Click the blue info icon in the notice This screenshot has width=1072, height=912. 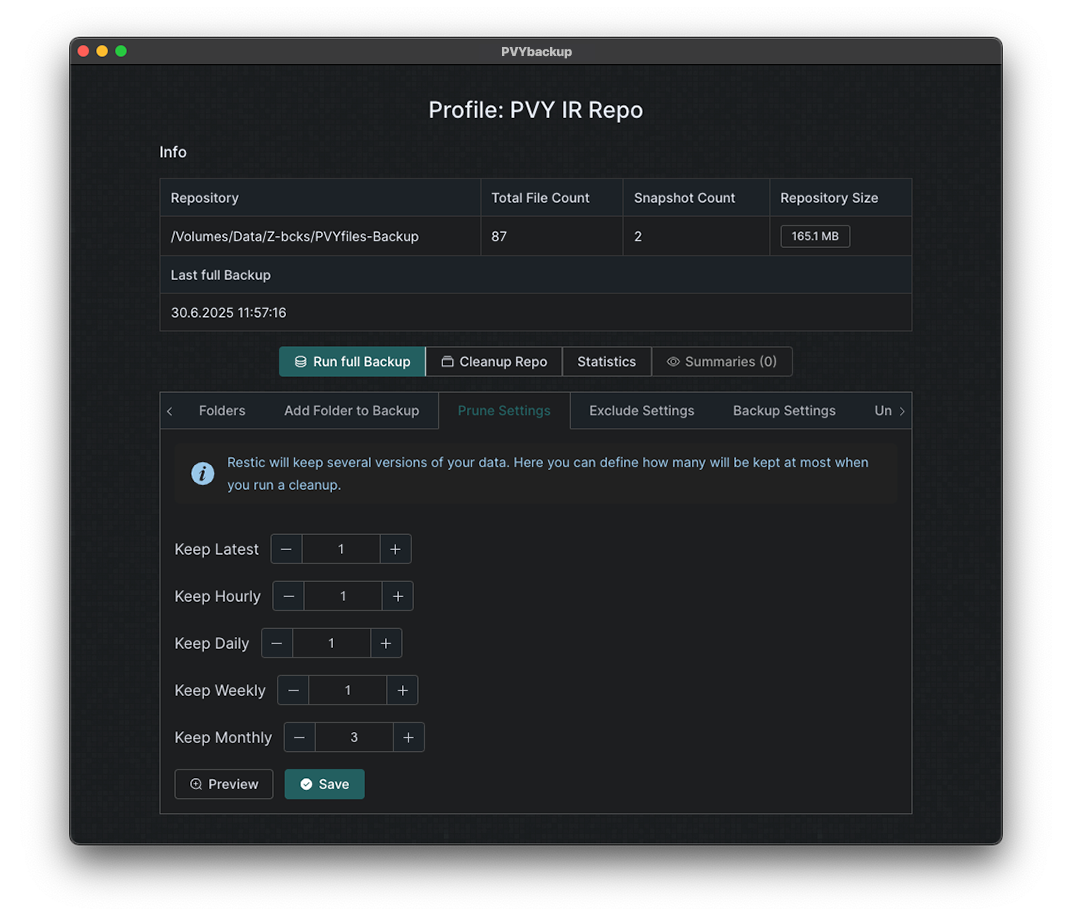point(202,473)
